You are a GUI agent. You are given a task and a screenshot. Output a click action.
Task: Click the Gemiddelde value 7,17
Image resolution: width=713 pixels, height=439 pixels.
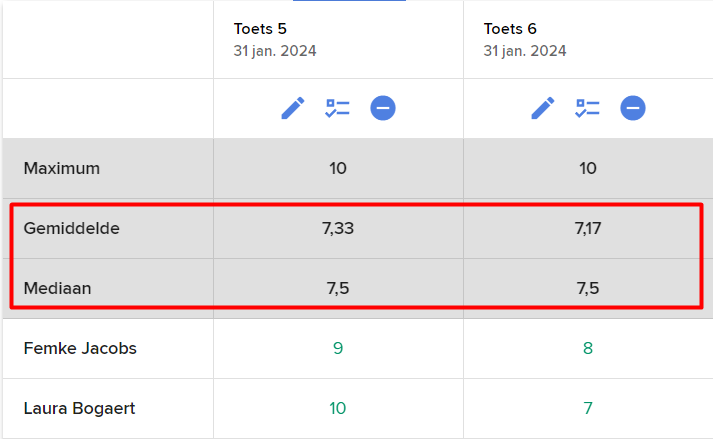point(588,228)
